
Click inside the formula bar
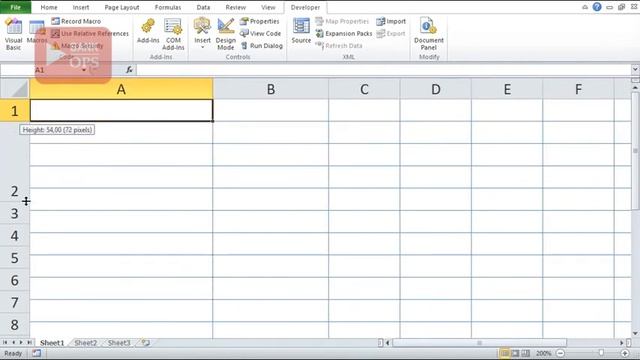(x=384, y=70)
